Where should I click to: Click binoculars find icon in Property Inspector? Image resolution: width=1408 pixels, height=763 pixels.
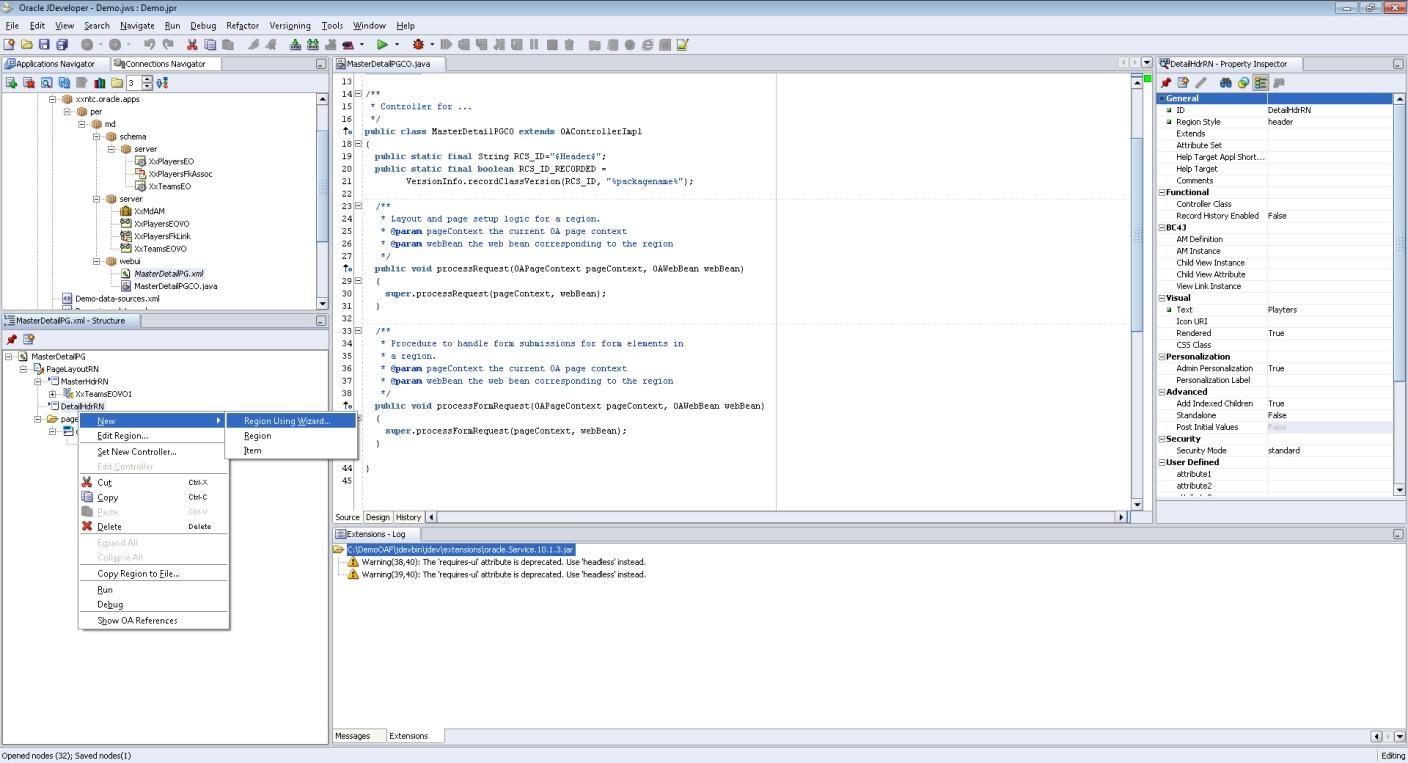[x=1225, y=83]
